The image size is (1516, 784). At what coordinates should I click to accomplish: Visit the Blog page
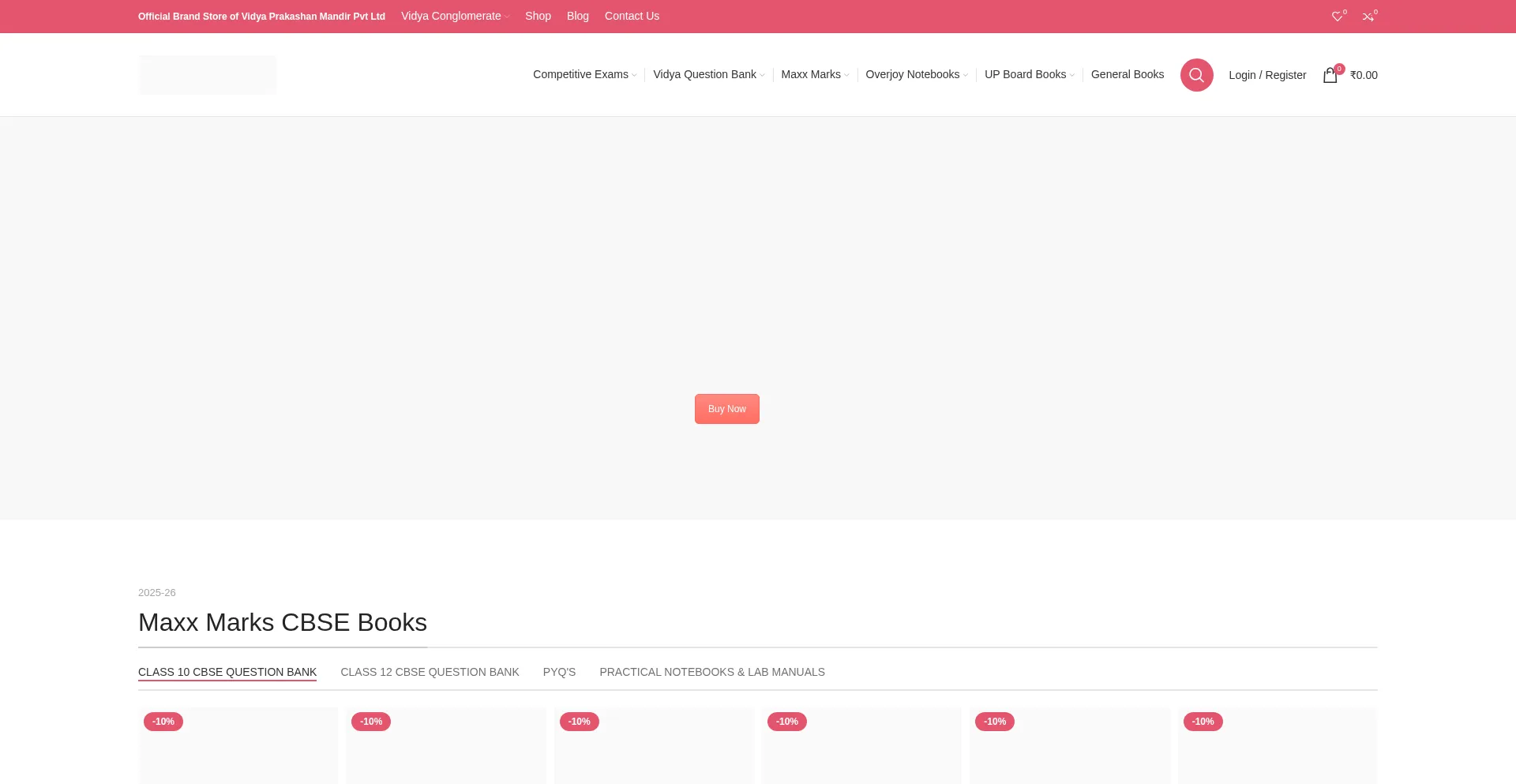pos(577,16)
